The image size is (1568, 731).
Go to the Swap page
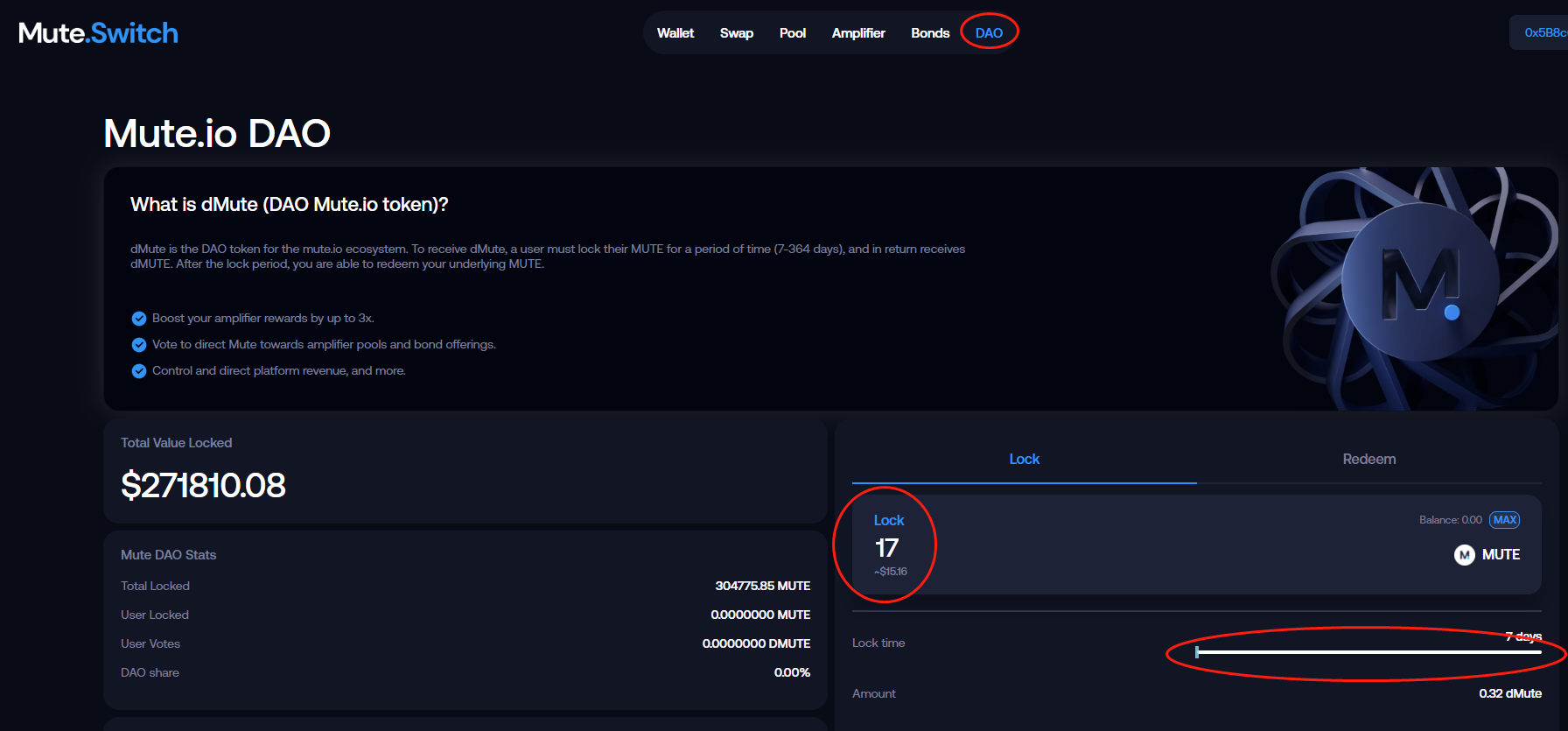(736, 33)
